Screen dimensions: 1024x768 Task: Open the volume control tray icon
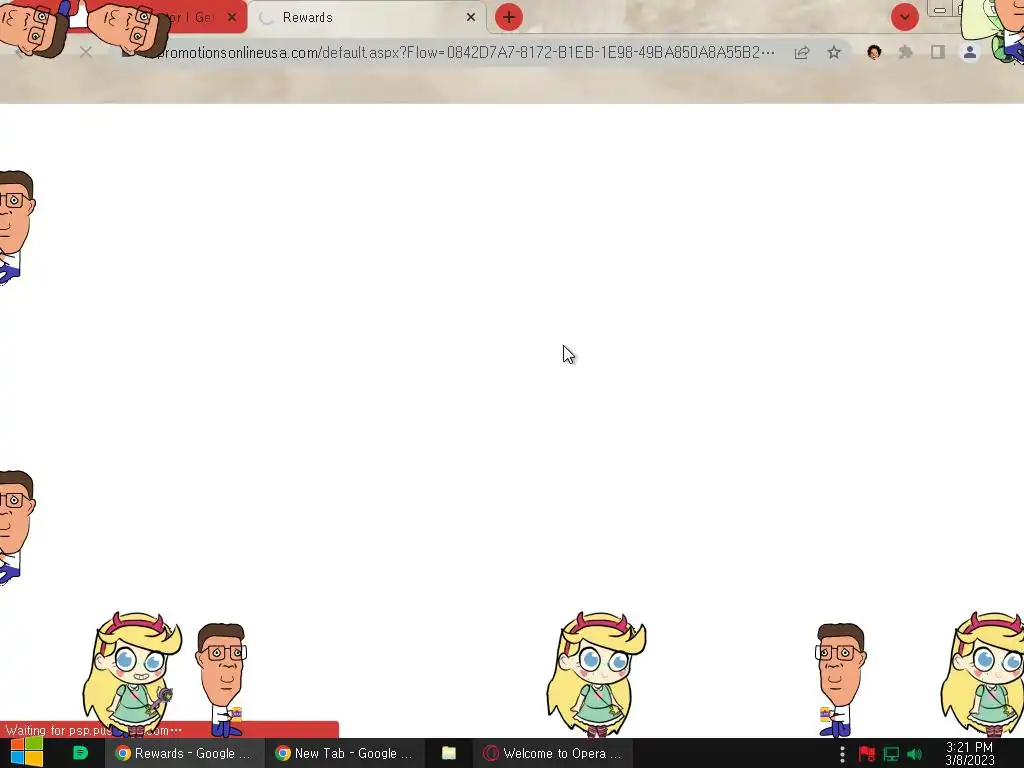(x=914, y=754)
